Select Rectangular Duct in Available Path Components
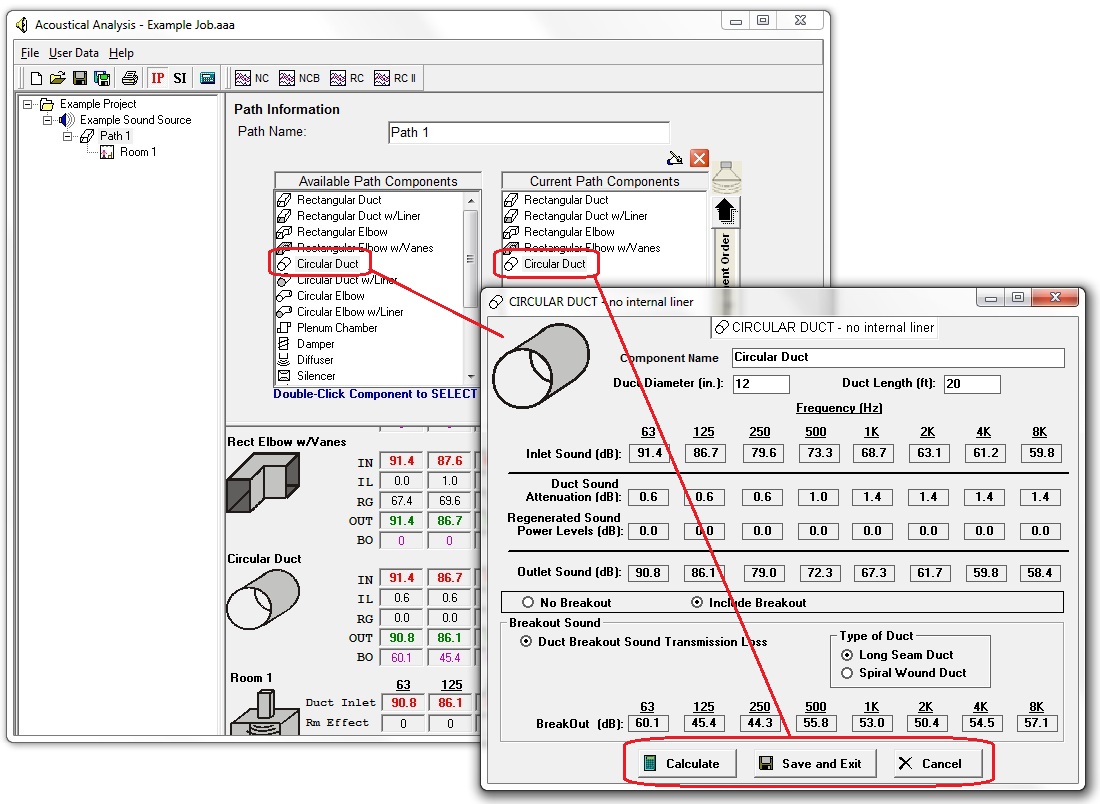 [339, 200]
